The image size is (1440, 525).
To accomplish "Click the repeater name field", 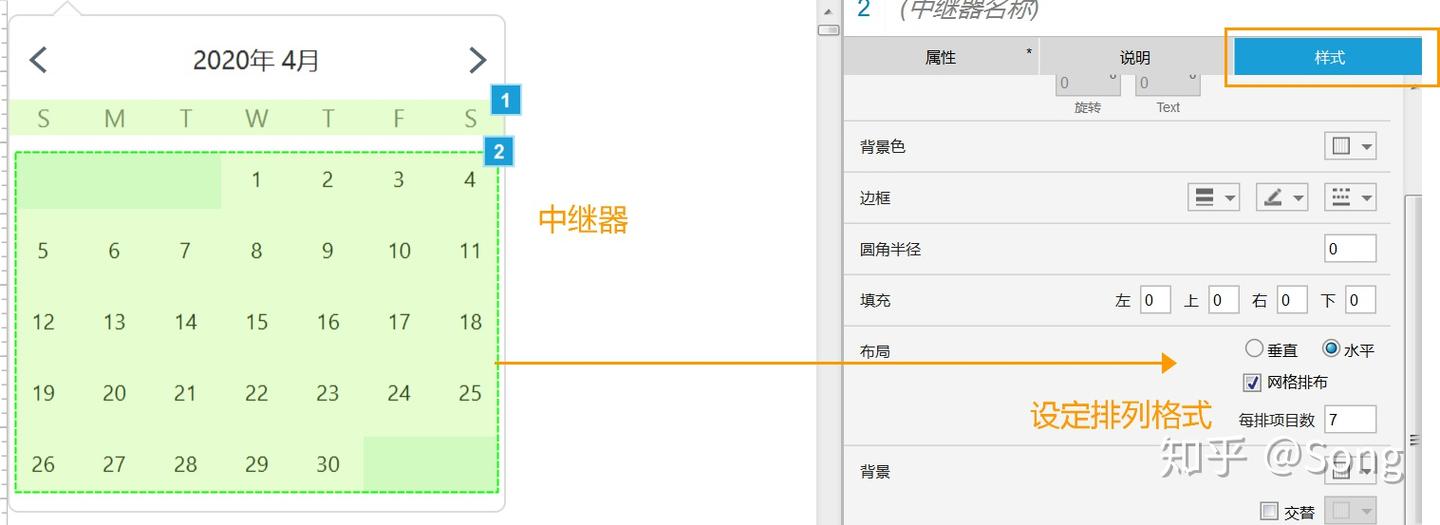I will [x=969, y=10].
